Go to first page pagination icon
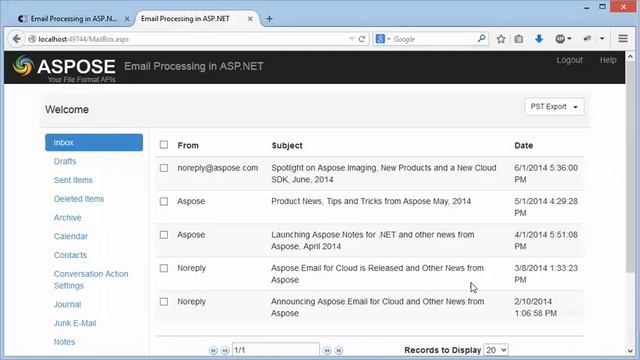The width and height of the screenshot is (640, 360). (x=213, y=350)
